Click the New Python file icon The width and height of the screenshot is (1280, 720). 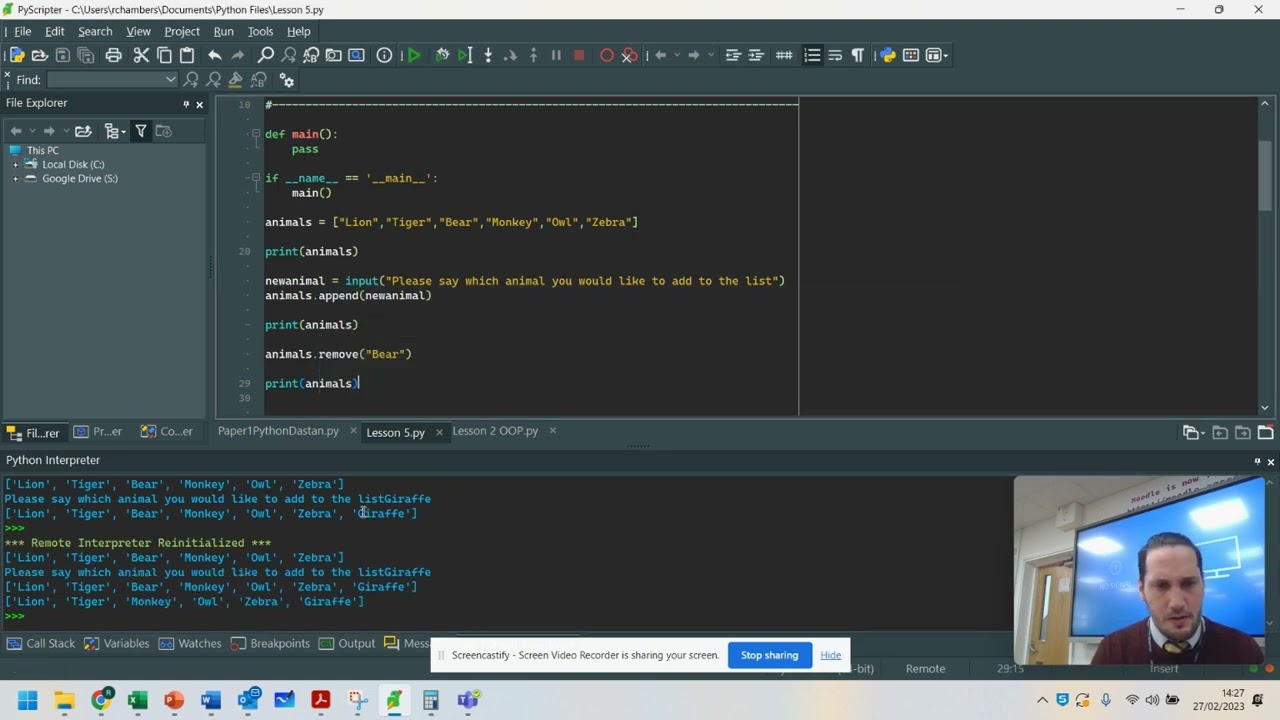(17, 55)
